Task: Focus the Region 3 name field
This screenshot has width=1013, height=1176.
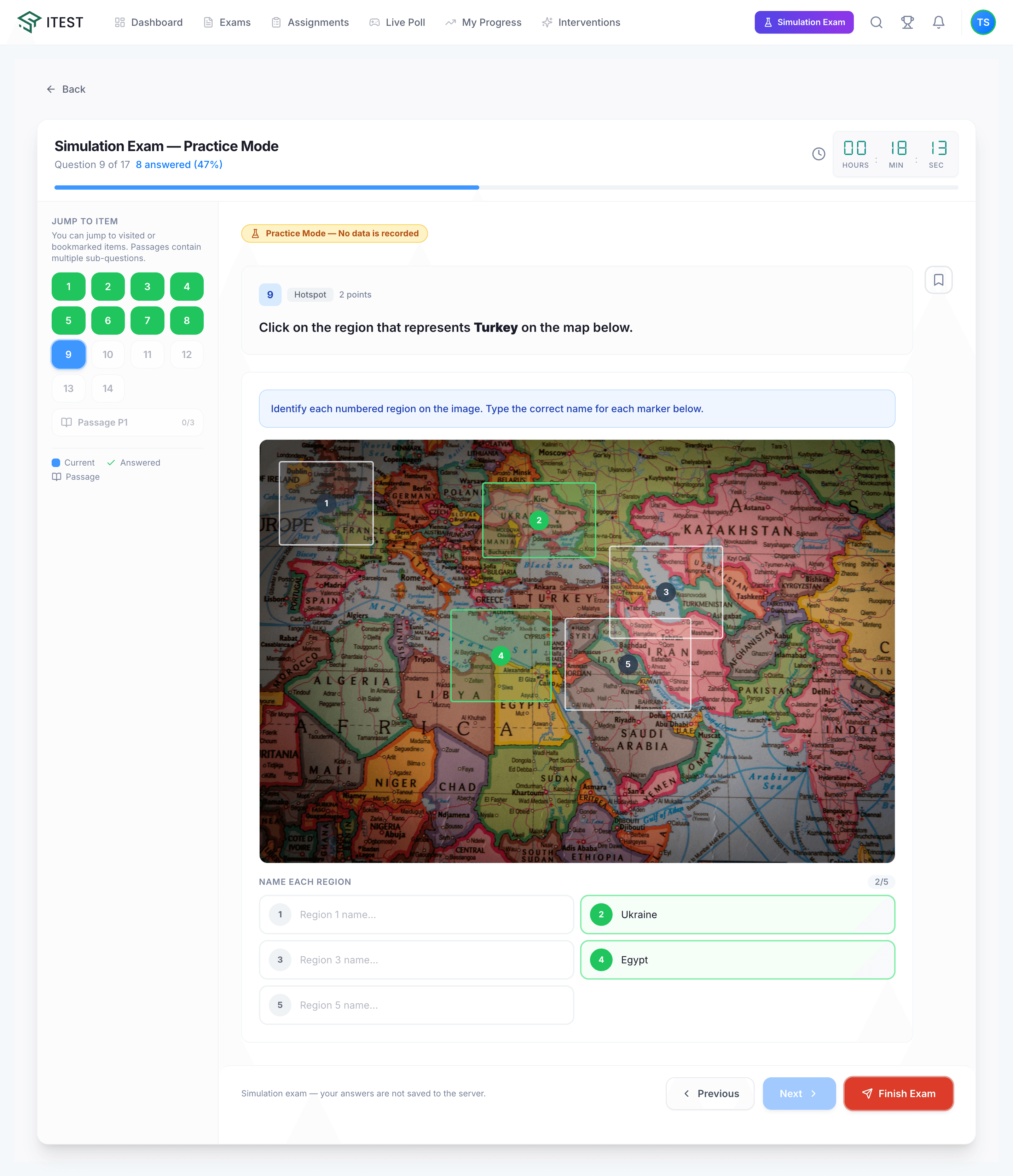Action: tap(417, 960)
